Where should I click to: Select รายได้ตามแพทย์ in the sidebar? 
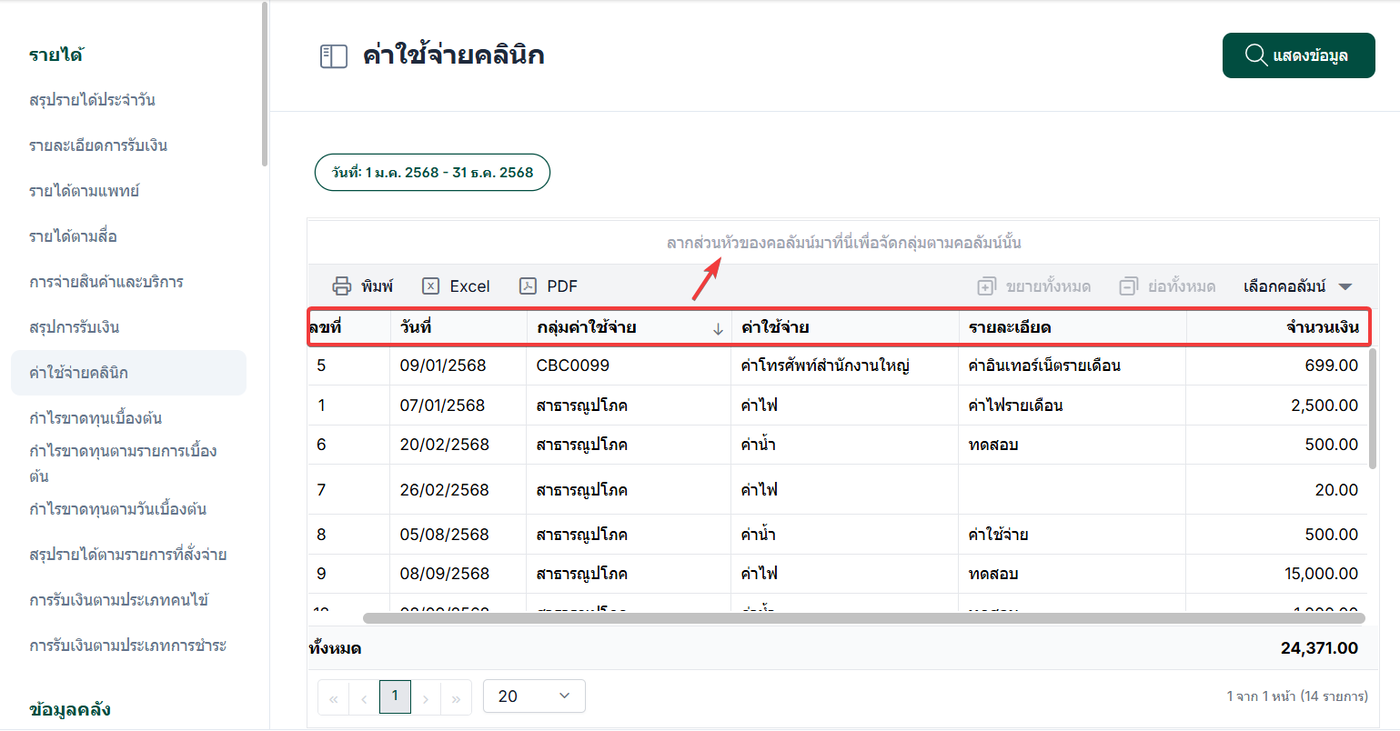pos(84,191)
